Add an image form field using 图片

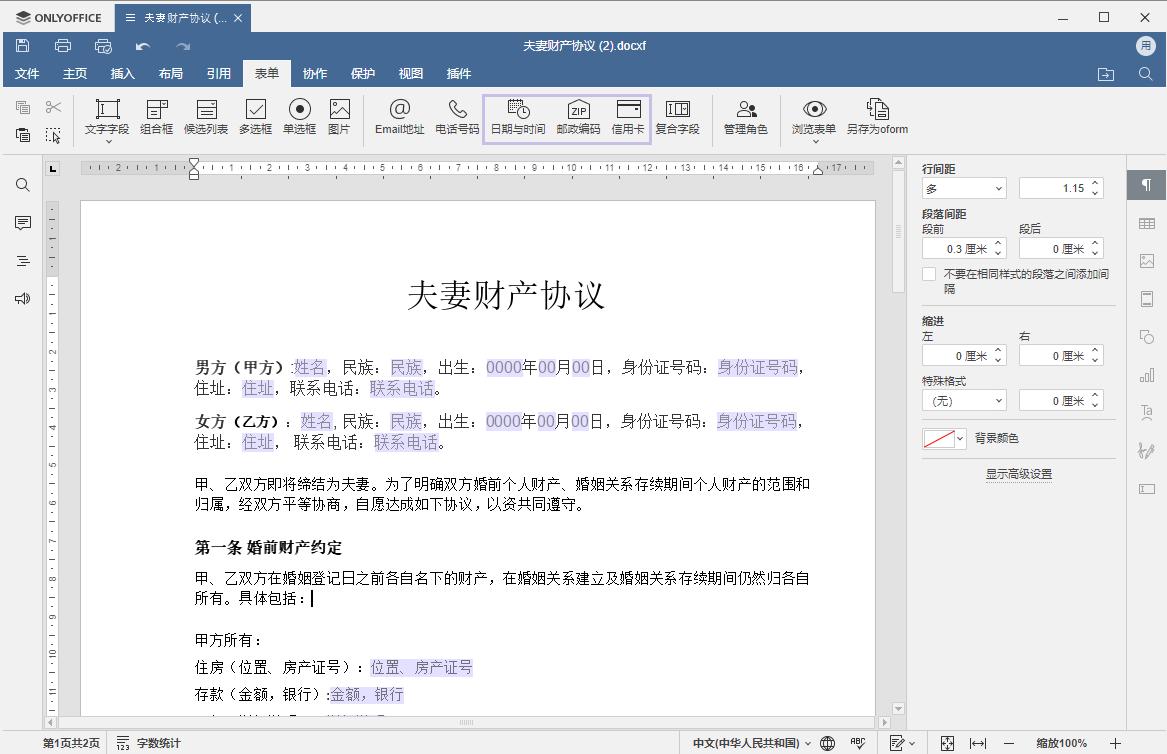point(339,117)
